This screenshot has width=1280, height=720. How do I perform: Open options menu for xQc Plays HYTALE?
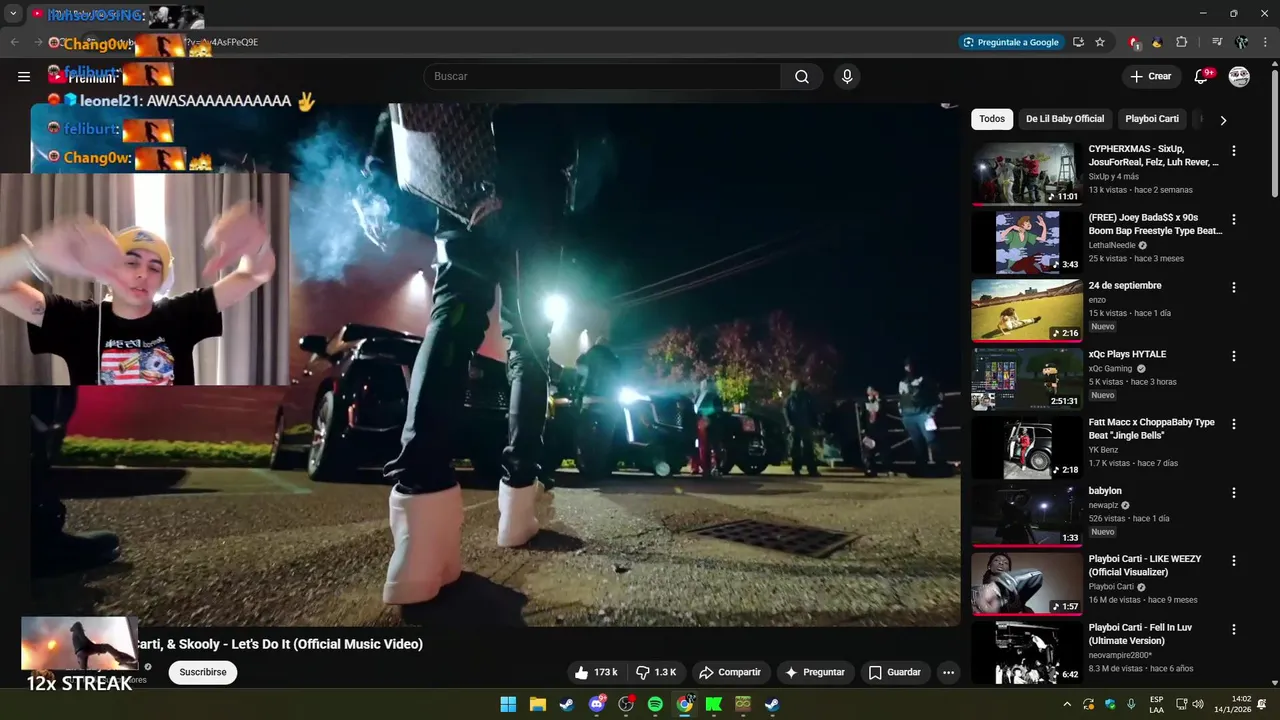coord(1233,356)
